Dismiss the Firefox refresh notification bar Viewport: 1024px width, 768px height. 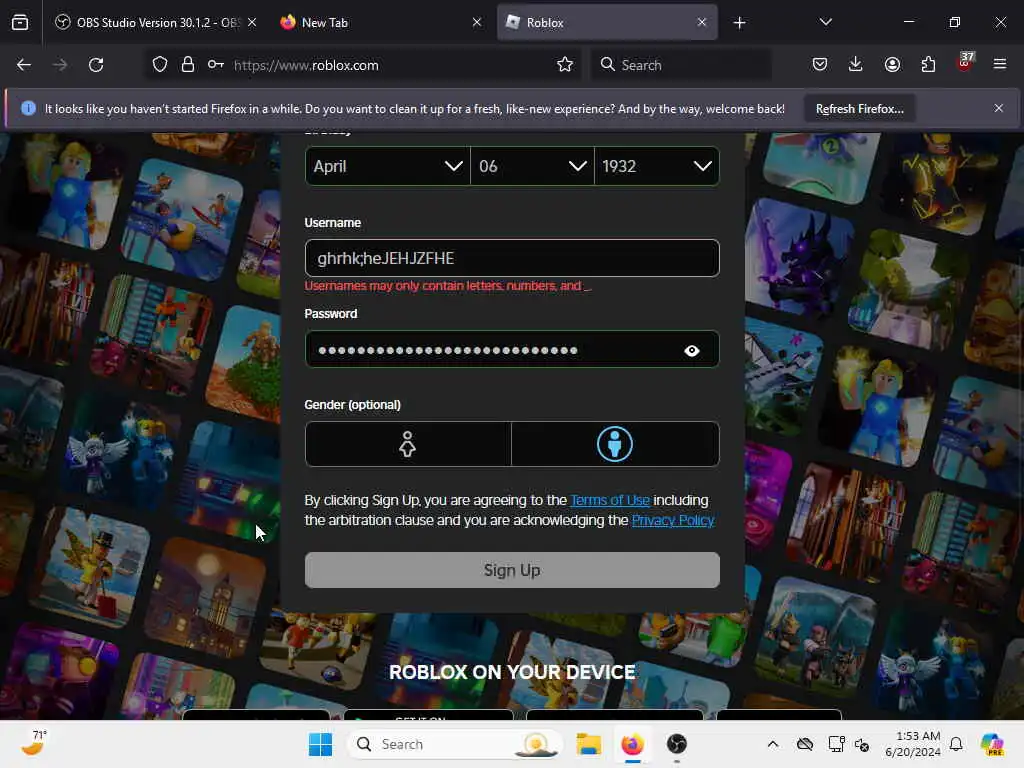pyautogui.click(x=999, y=108)
